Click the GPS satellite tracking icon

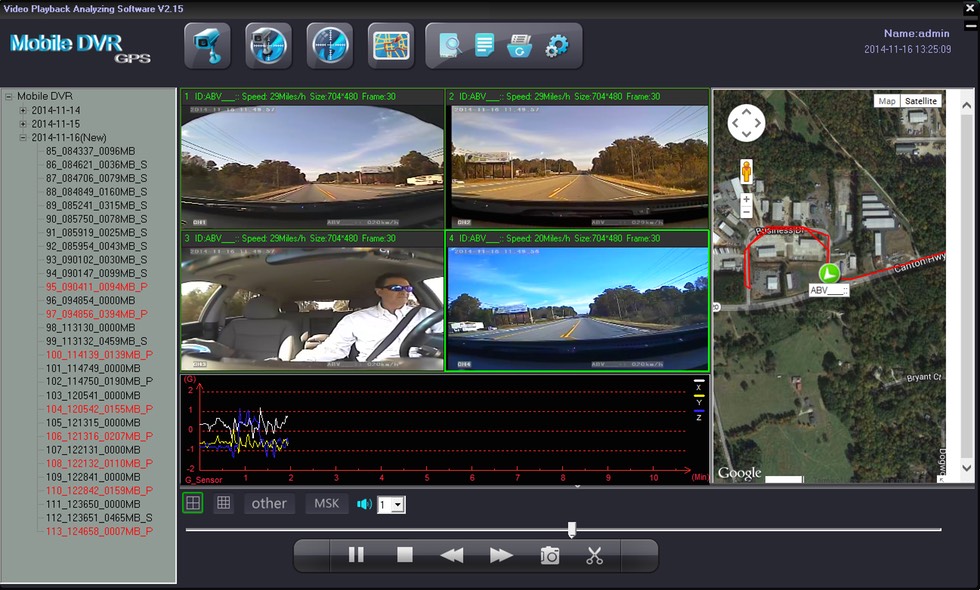click(x=329, y=45)
